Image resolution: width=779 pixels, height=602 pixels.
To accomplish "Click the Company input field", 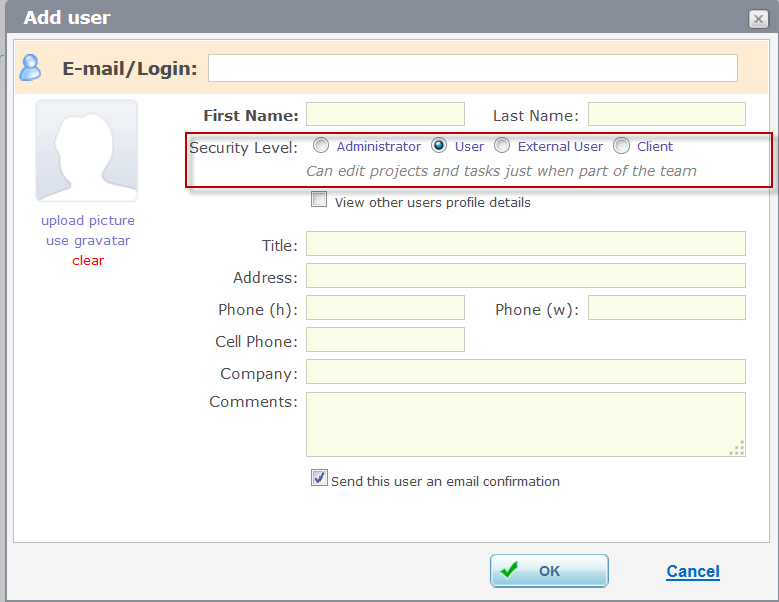I will tap(526, 372).
